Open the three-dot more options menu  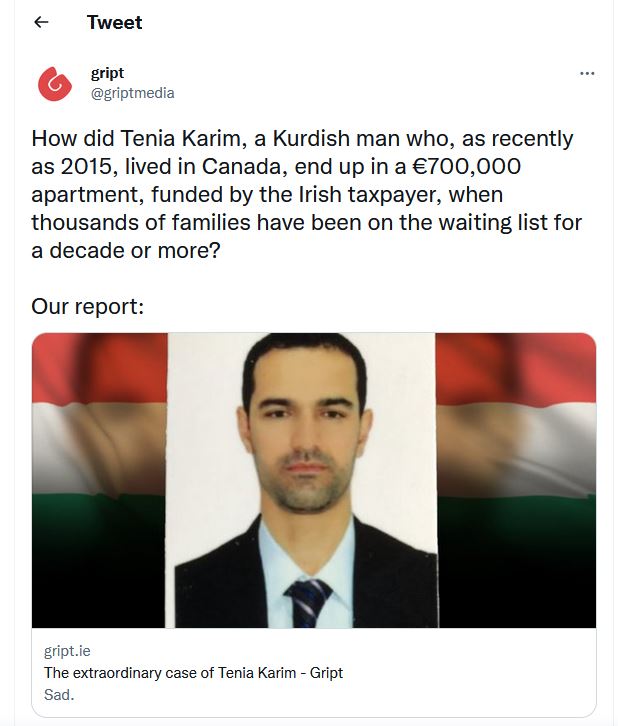pyautogui.click(x=587, y=73)
